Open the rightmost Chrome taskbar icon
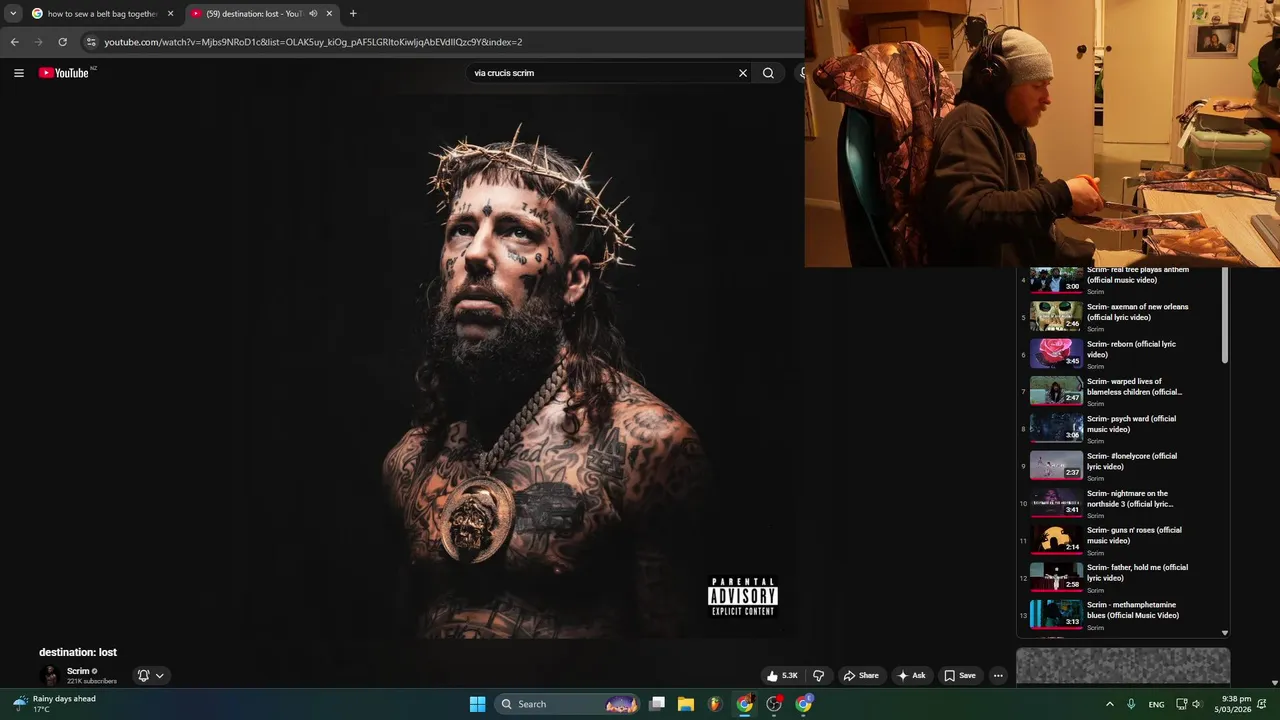Viewport: 1280px width, 720px height. 804,704
